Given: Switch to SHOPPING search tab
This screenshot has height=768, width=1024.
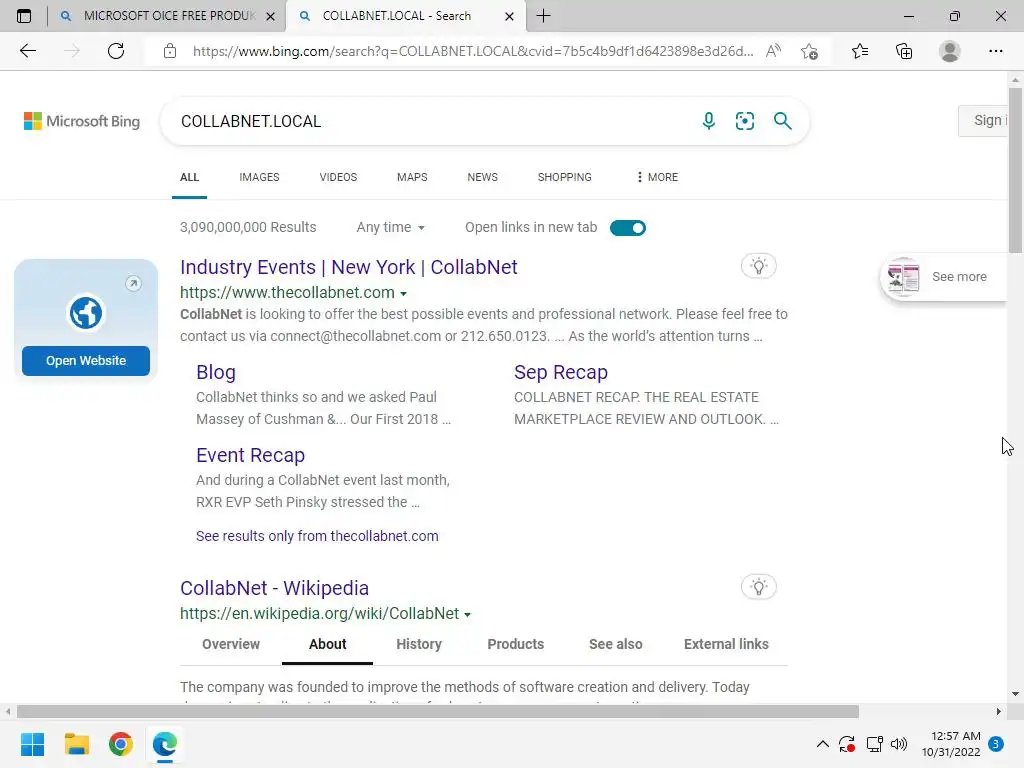Looking at the screenshot, I should coord(565,177).
